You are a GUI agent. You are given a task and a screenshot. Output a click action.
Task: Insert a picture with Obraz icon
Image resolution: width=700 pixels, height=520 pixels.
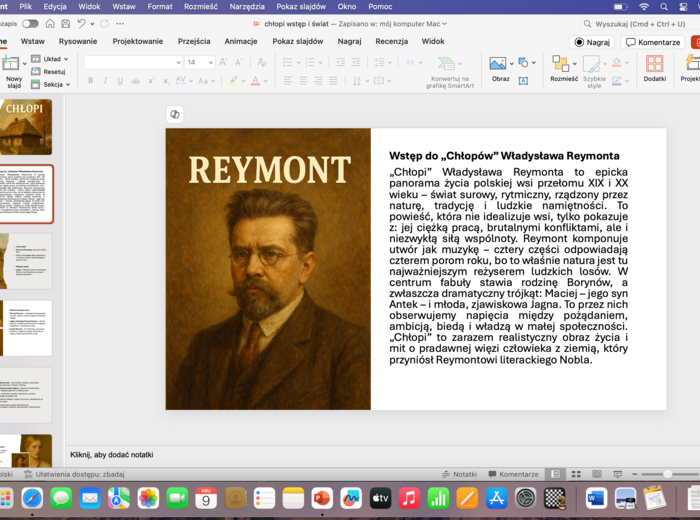coord(498,64)
